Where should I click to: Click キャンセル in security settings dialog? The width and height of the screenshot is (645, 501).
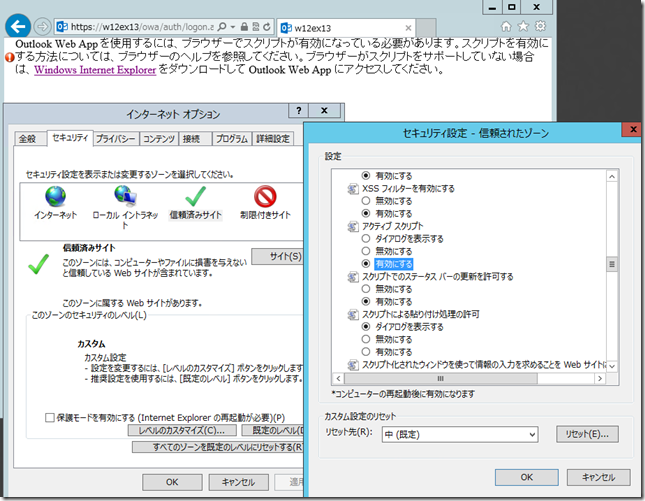(x=599, y=477)
